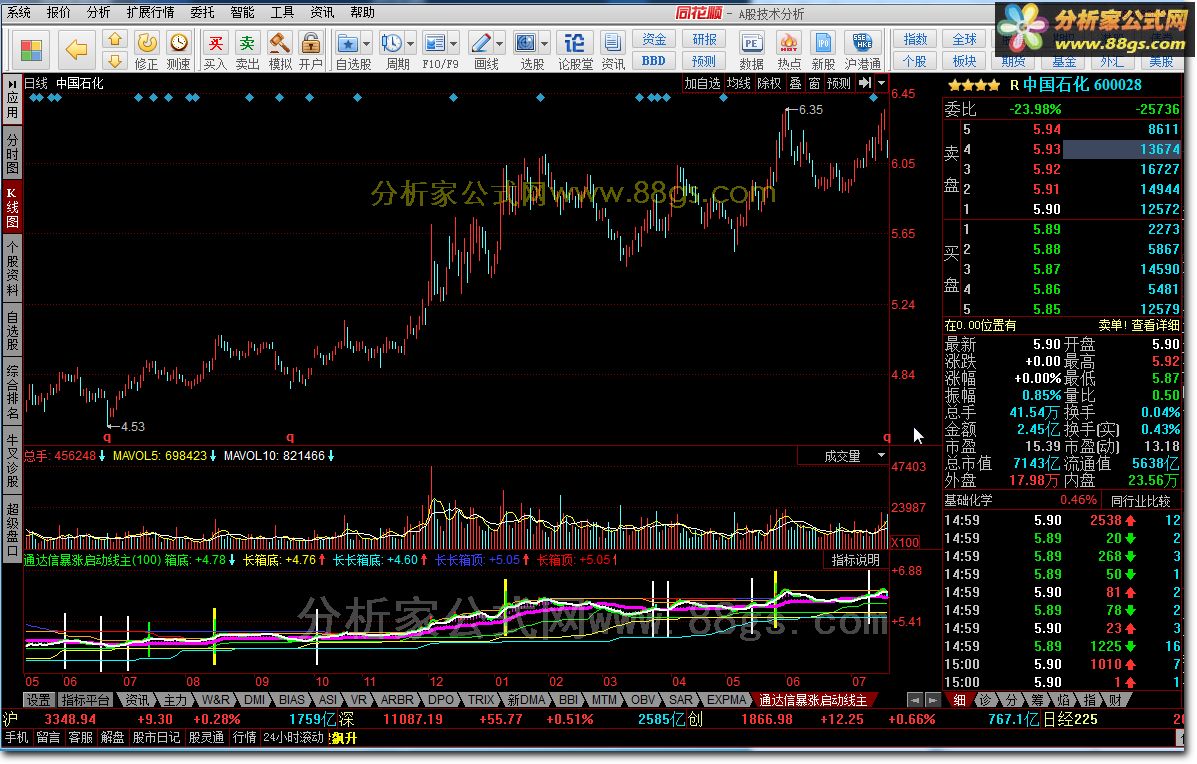Click the yellow back arrow icon
The width and height of the screenshot is (1197, 764).
[x=76, y=50]
